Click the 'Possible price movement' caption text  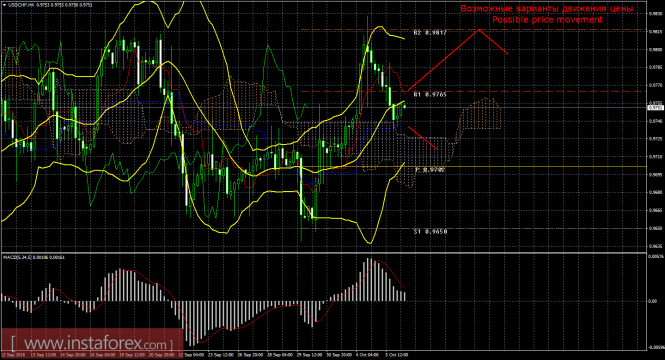[547, 20]
